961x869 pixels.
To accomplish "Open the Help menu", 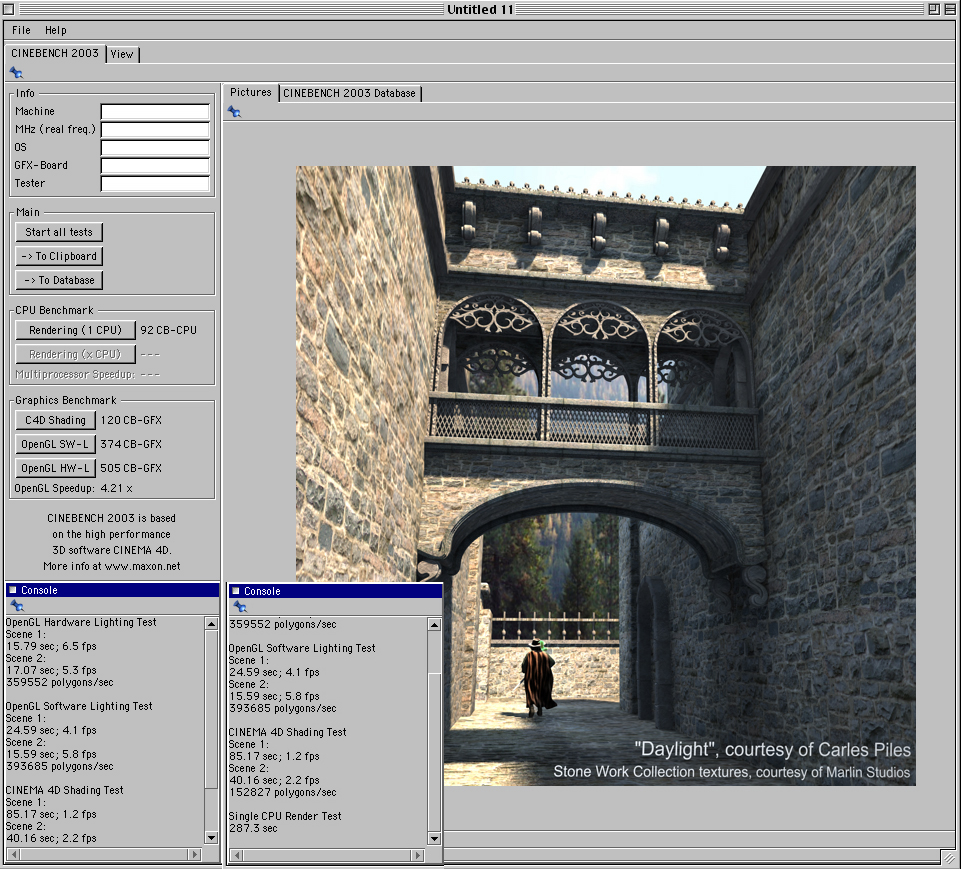I will [56, 30].
